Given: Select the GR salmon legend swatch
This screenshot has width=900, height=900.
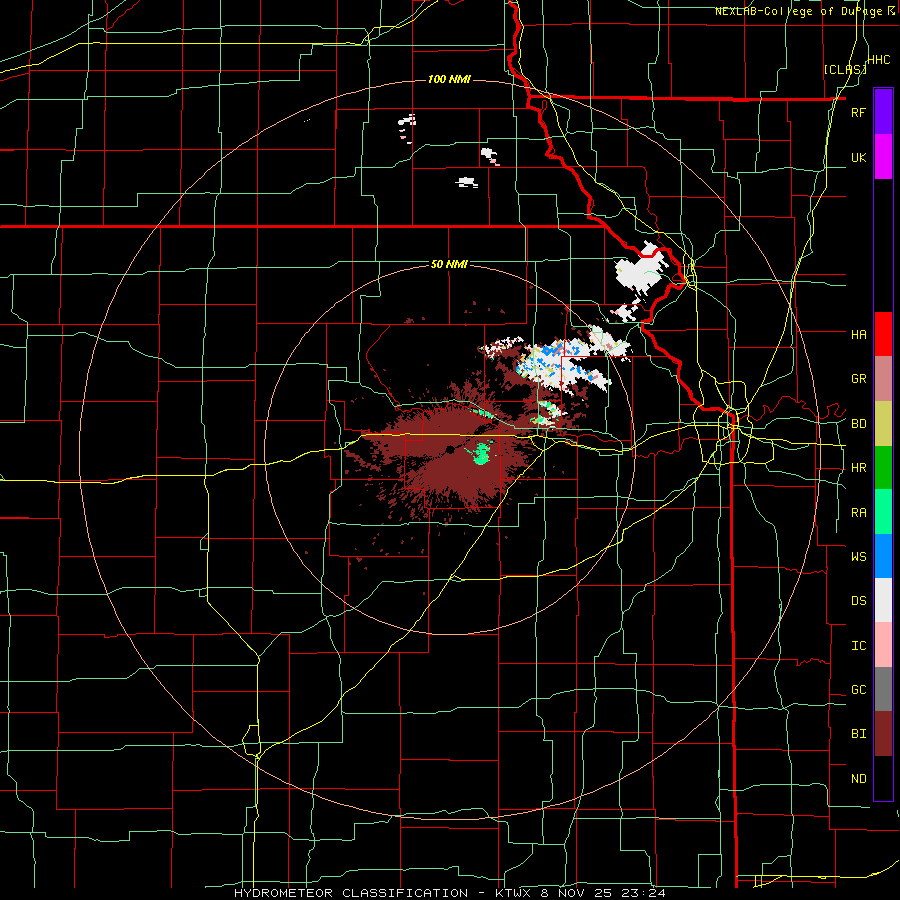Looking at the screenshot, I should 883,379.
